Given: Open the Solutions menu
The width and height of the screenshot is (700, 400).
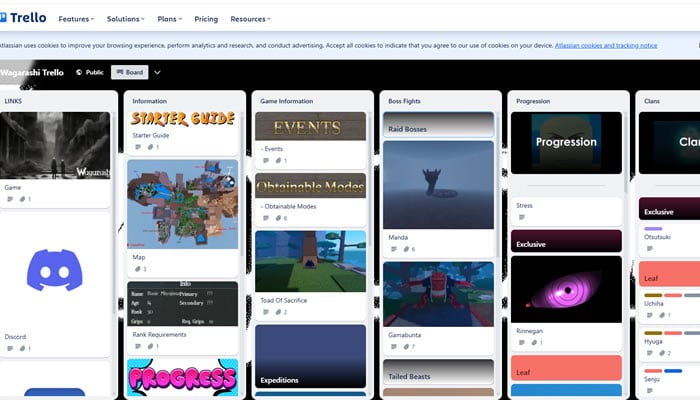Looking at the screenshot, I should [125, 19].
